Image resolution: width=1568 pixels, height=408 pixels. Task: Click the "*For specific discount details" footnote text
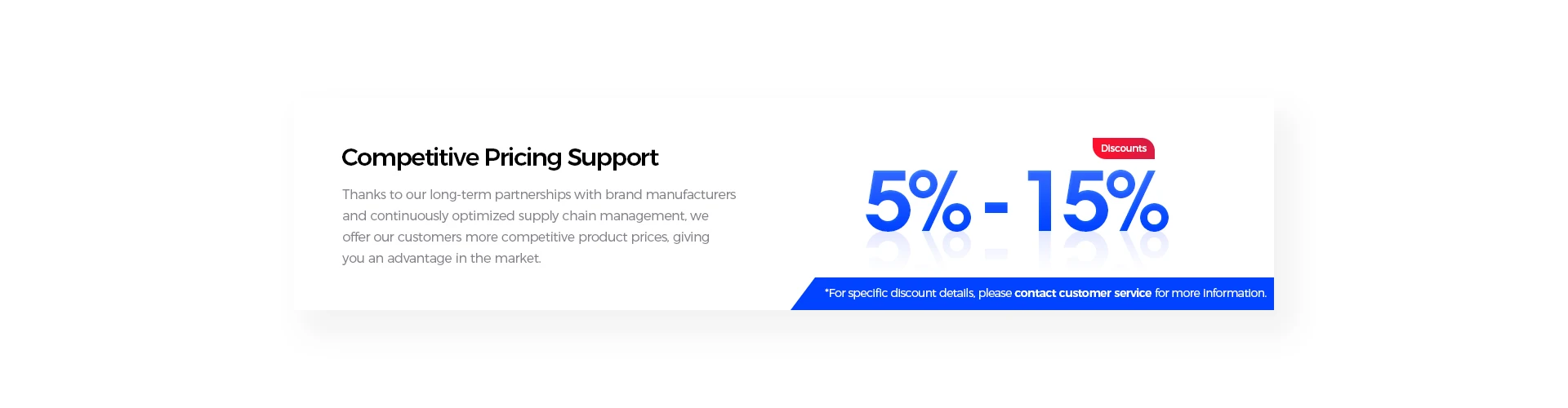coord(899,293)
